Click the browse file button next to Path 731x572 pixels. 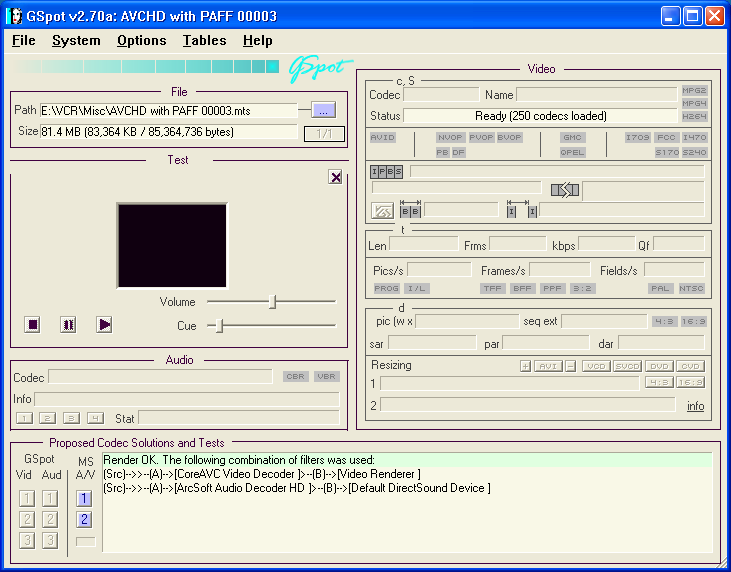coord(324,110)
